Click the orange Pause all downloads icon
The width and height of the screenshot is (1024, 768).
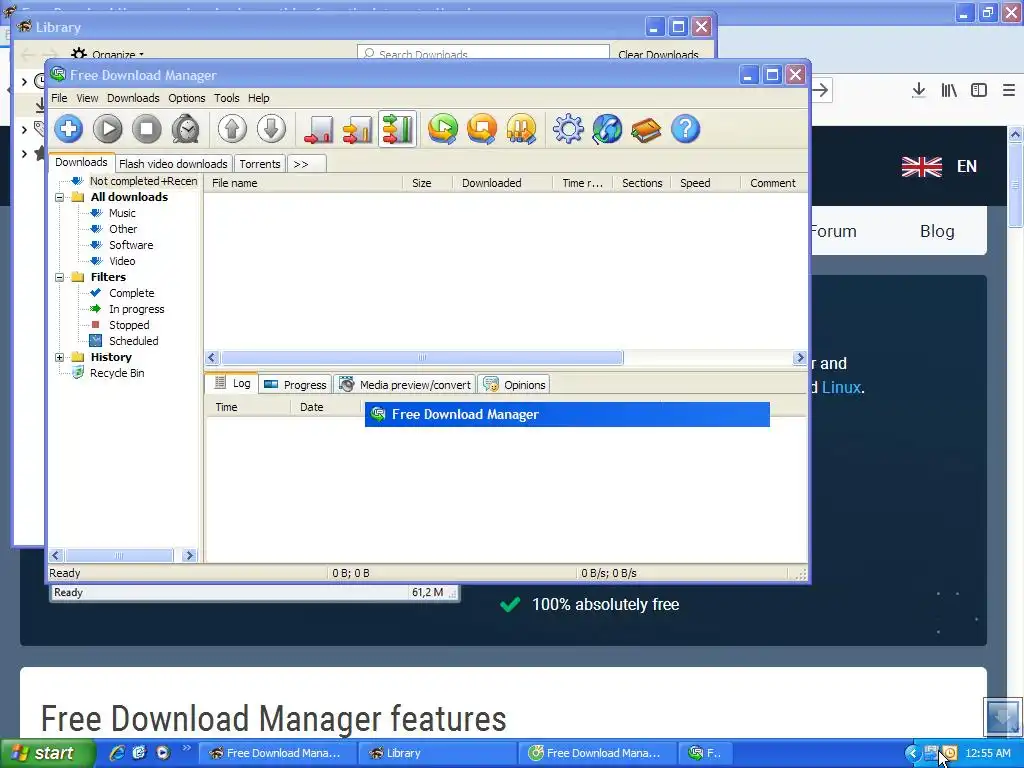(x=521, y=129)
